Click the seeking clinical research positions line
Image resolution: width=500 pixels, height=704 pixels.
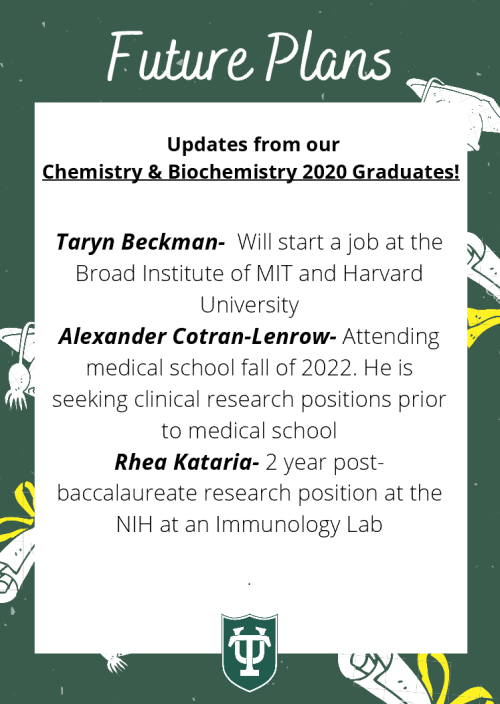pos(249,400)
